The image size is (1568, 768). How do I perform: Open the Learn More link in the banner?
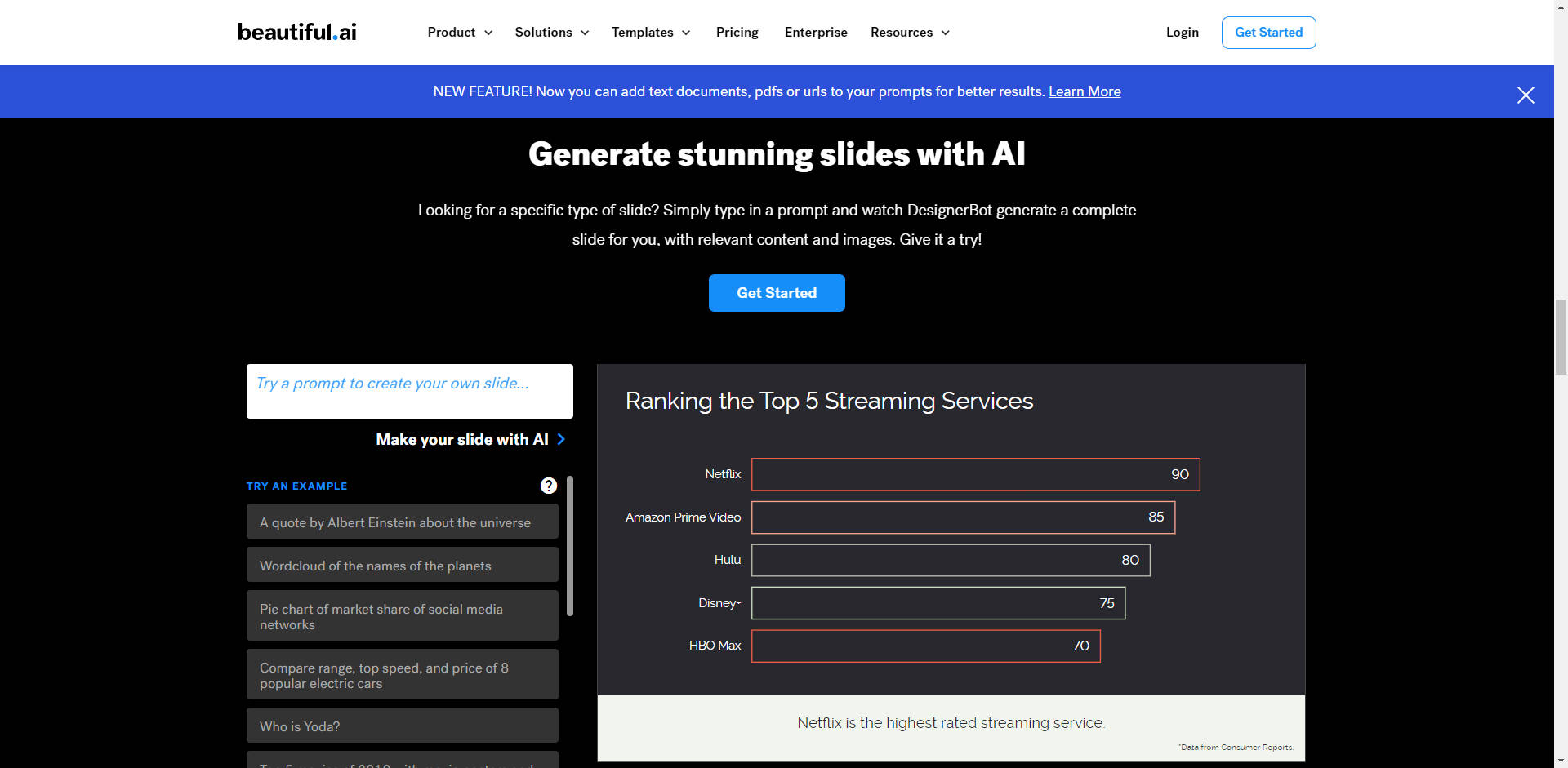[x=1085, y=91]
